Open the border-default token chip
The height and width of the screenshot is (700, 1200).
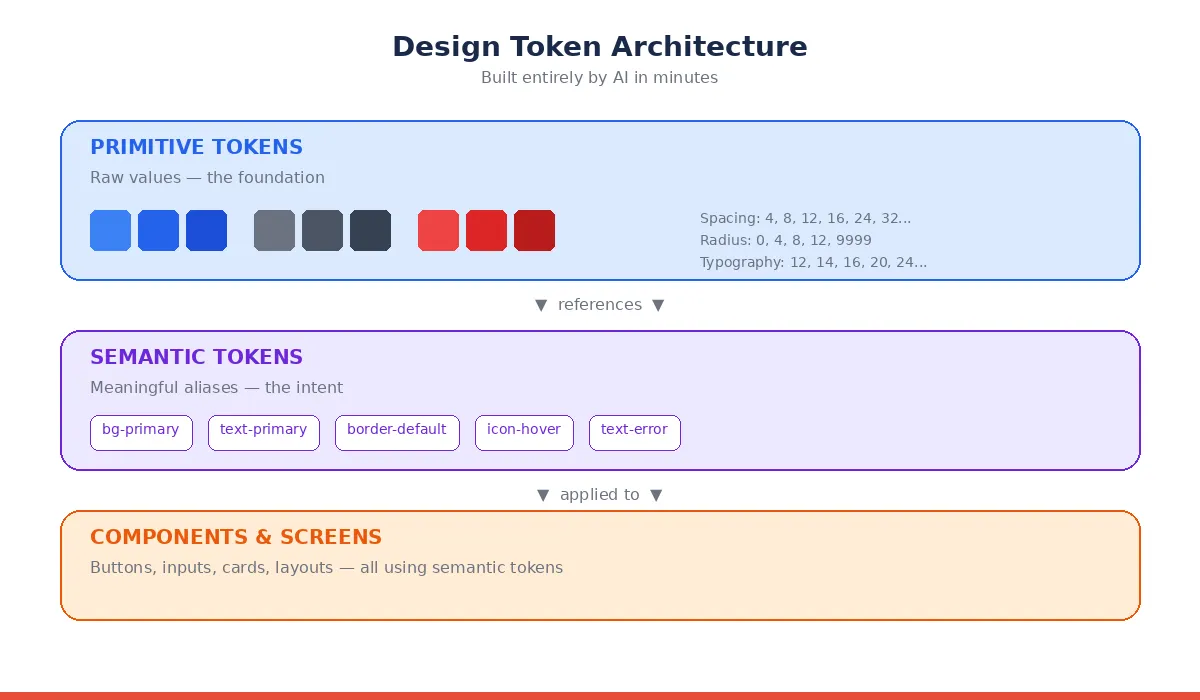pyautogui.click(x=397, y=433)
